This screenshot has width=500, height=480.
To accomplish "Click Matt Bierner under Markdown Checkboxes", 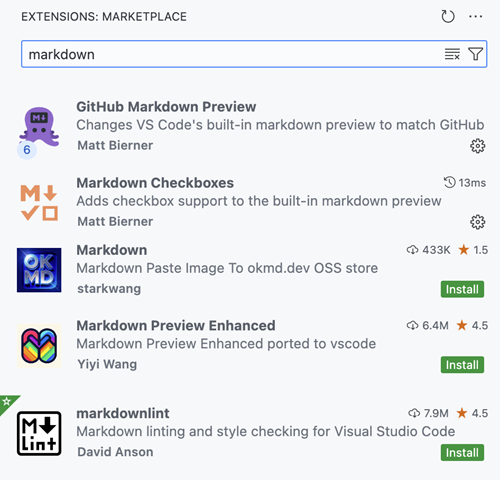I will tap(115, 221).
